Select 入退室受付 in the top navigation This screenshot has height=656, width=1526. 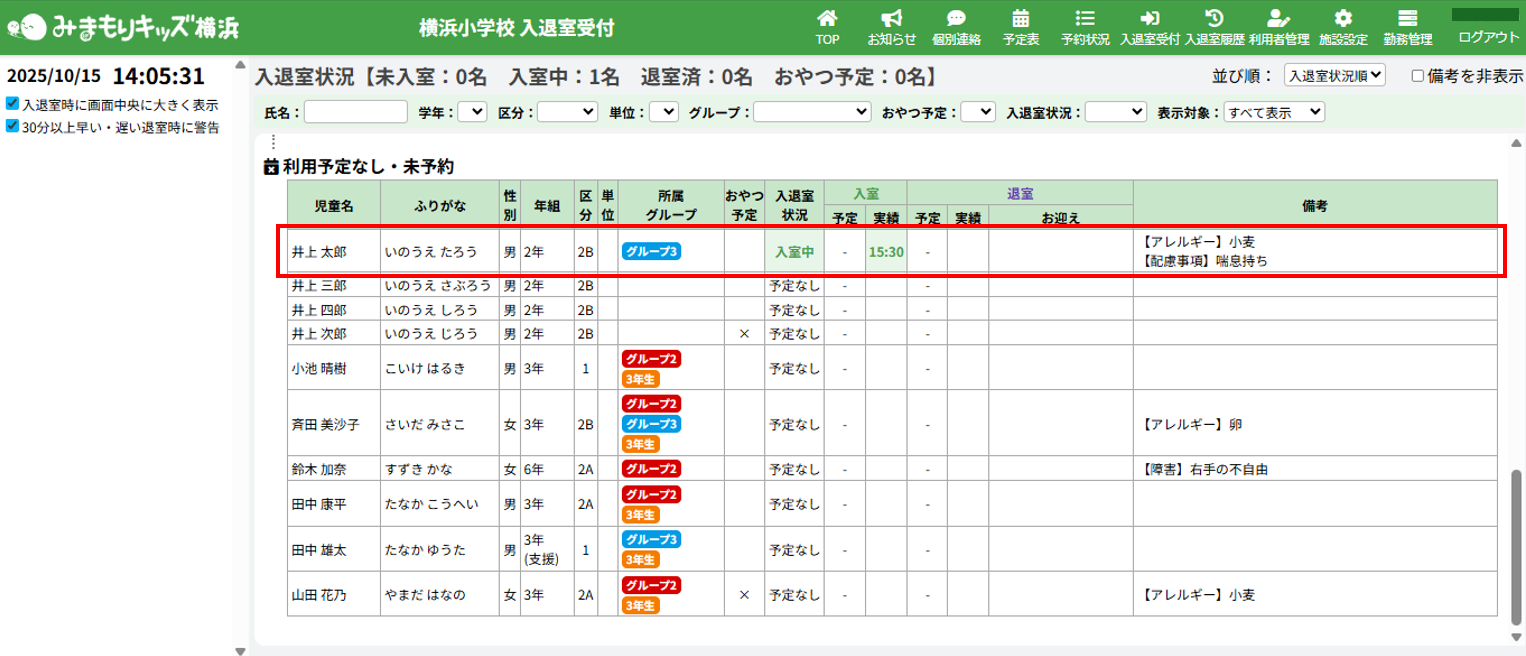pos(1149,27)
